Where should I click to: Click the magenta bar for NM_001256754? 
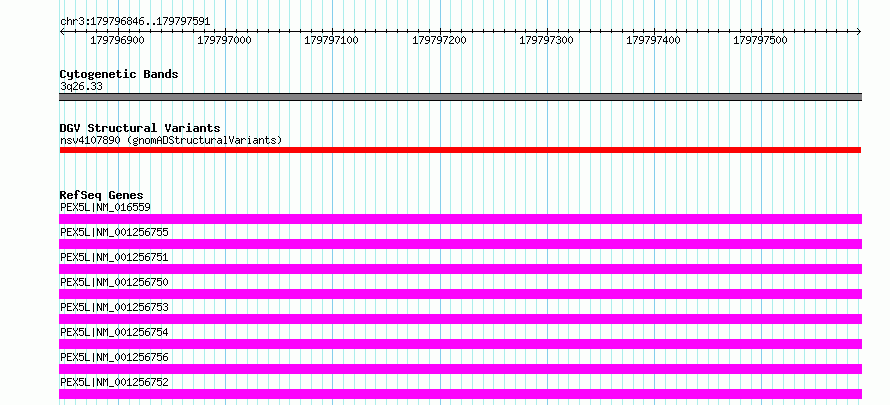tap(460, 344)
